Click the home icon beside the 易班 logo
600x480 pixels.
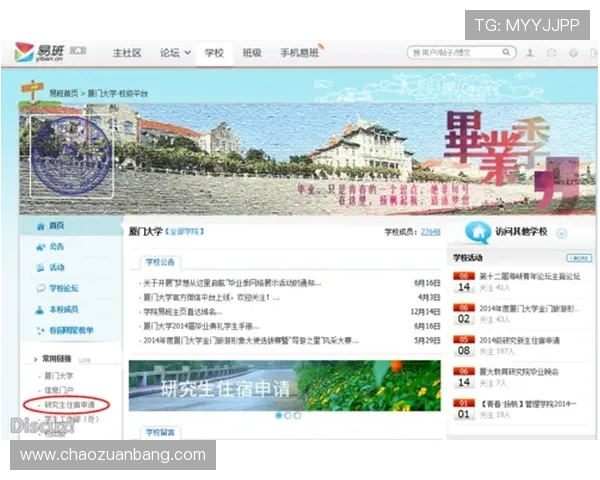78,51
